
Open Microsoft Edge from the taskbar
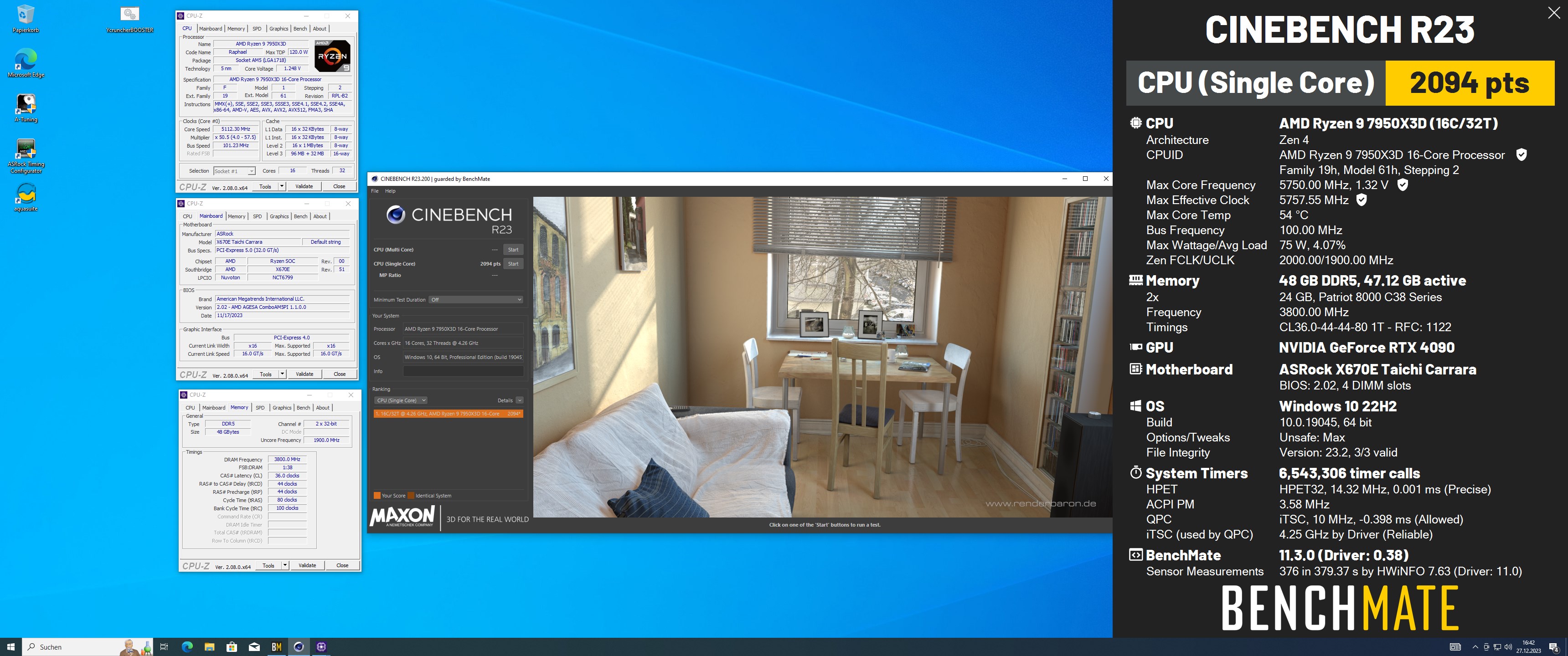[x=187, y=646]
